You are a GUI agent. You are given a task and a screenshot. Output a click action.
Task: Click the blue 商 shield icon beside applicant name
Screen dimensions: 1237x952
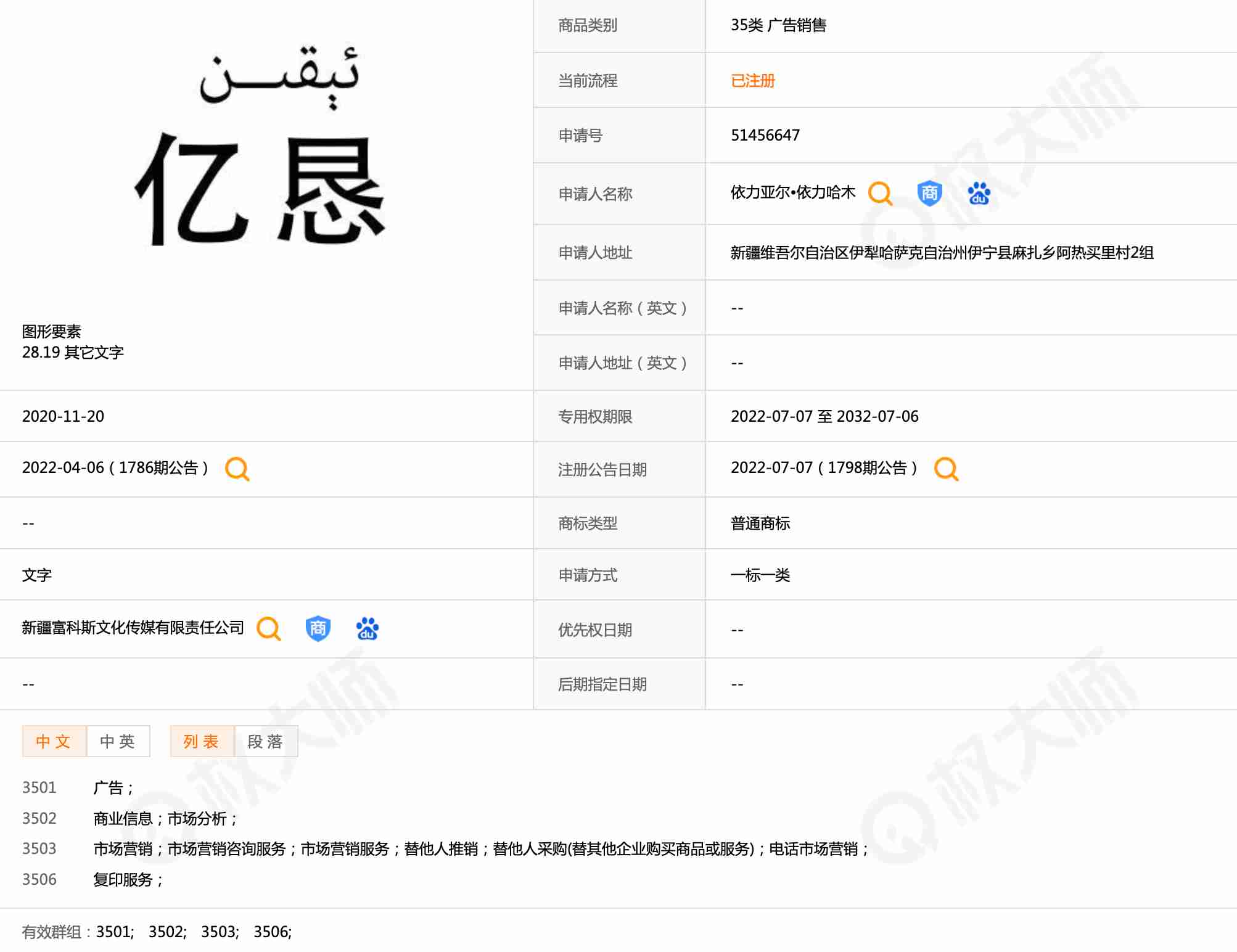pyautogui.click(x=929, y=194)
